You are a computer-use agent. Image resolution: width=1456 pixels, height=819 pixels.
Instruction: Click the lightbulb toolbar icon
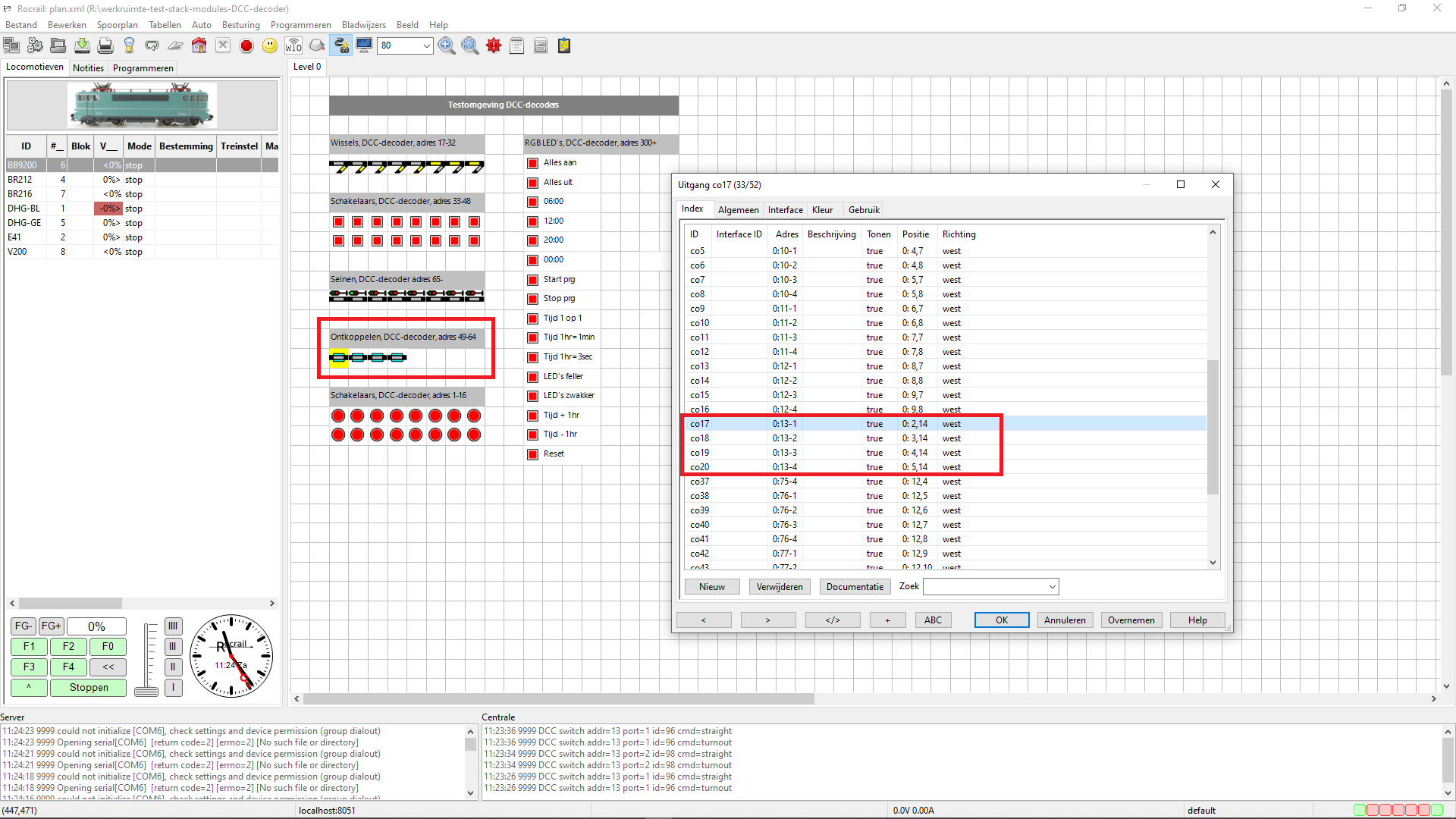tap(129, 46)
